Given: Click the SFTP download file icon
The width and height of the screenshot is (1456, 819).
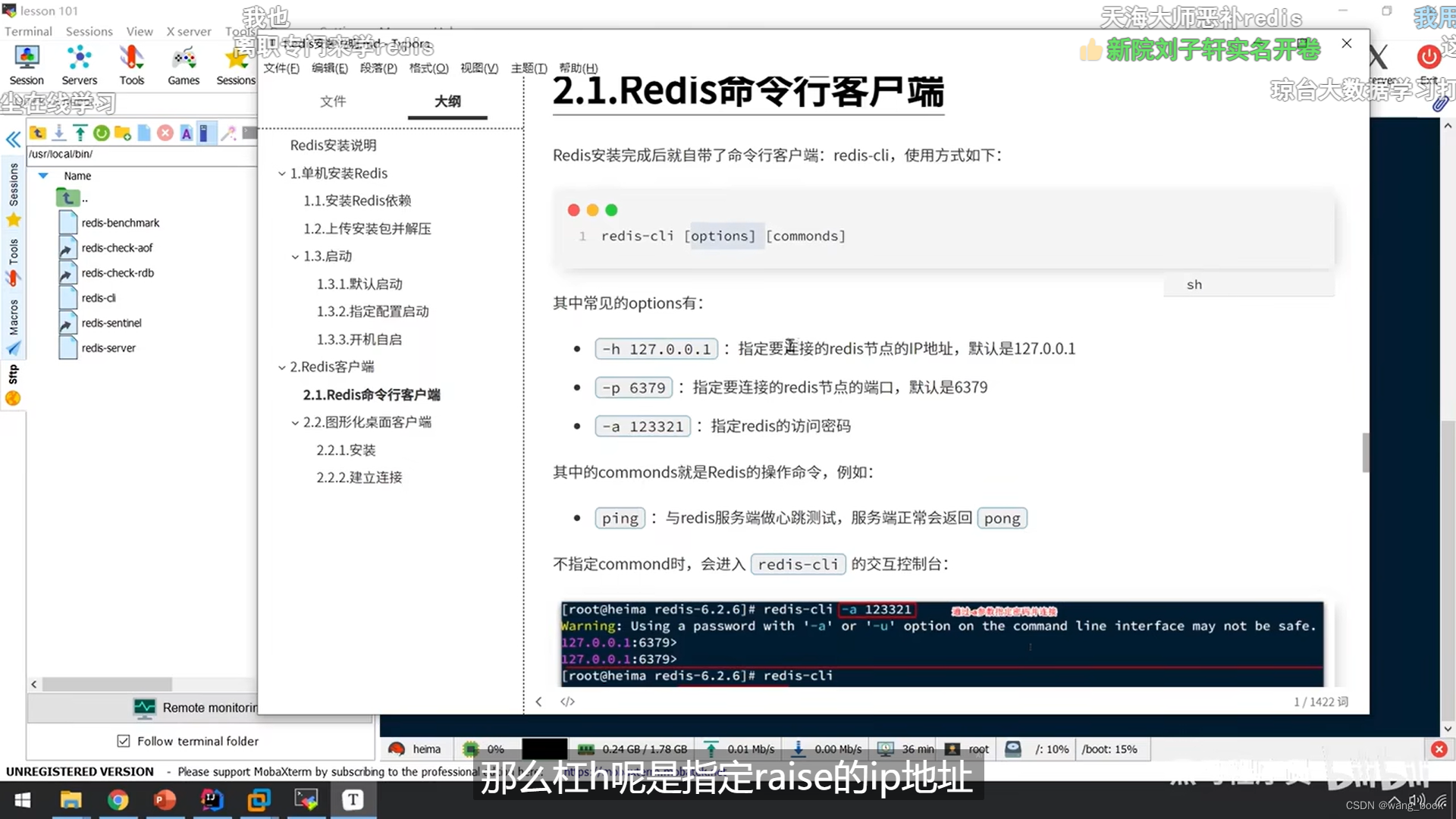Looking at the screenshot, I should (x=59, y=133).
